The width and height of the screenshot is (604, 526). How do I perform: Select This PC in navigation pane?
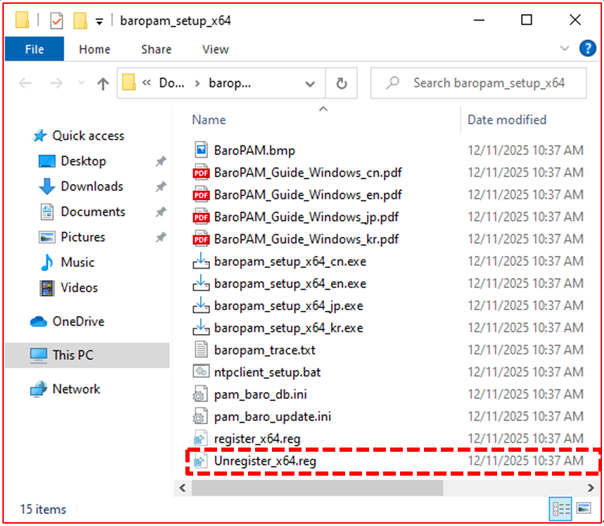87,355
